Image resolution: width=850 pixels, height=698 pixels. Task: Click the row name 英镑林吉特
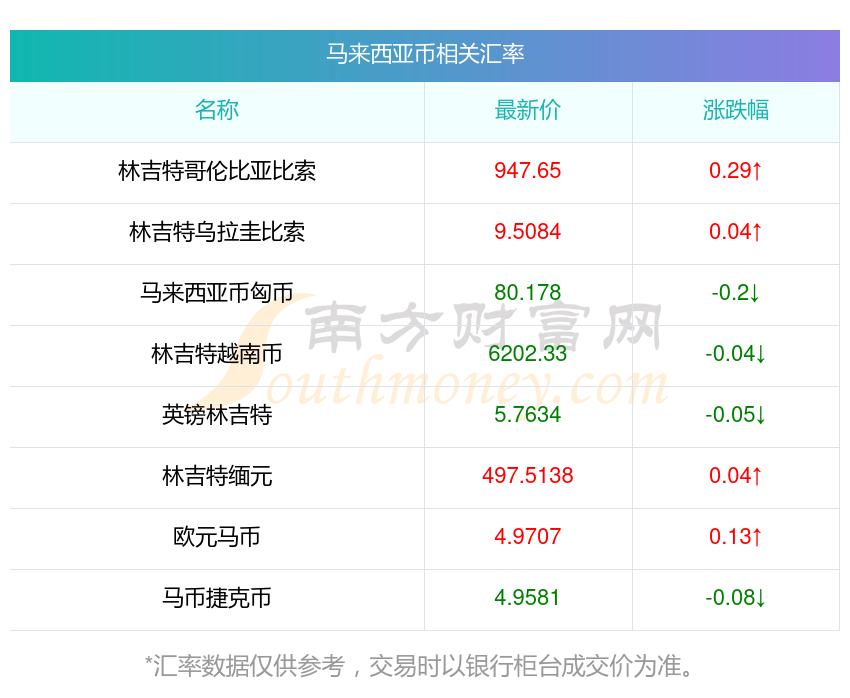pos(217,415)
